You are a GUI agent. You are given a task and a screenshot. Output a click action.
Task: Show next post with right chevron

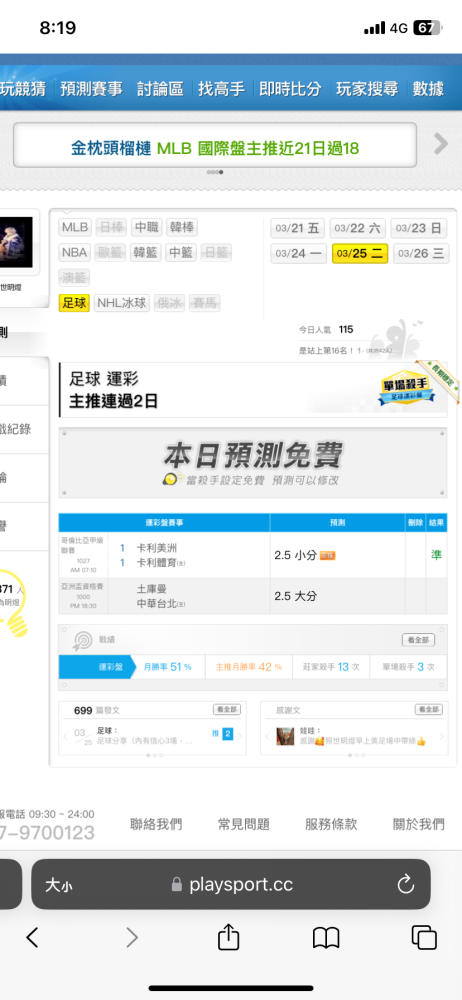240,735
